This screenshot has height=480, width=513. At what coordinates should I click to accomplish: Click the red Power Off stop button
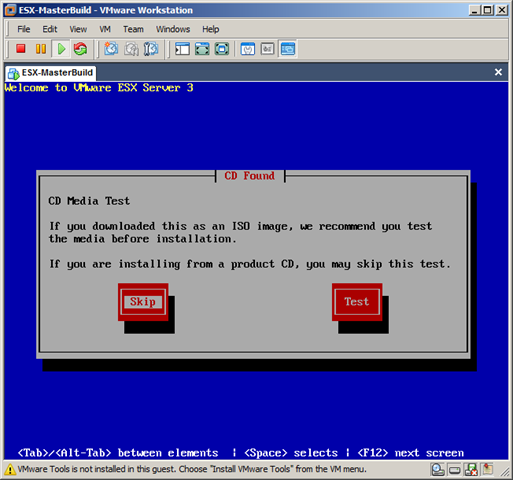(21, 49)
